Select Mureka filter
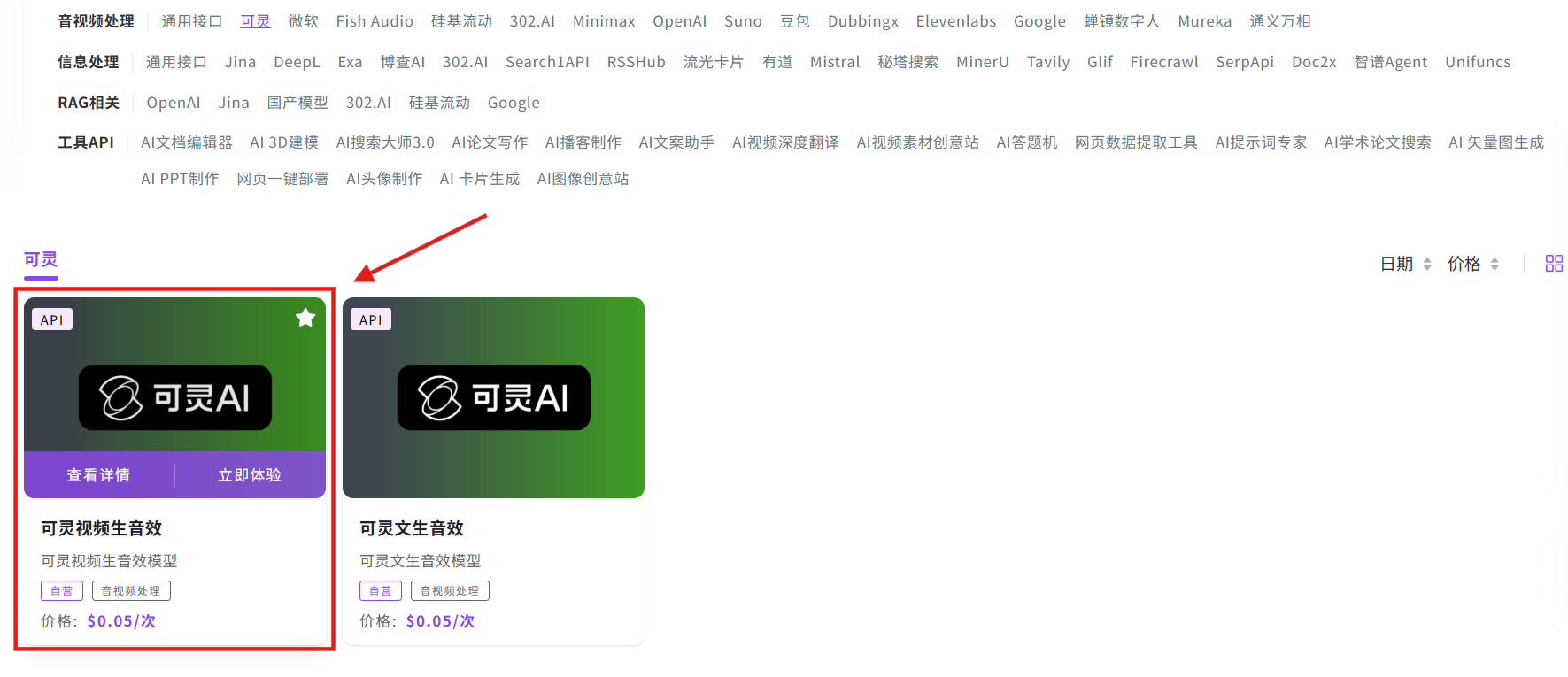The image size is (1568, 677). [1204, 21]
